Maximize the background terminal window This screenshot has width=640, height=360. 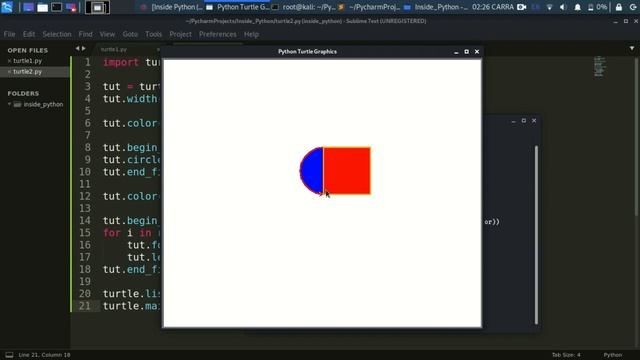[x=524, y=121]
